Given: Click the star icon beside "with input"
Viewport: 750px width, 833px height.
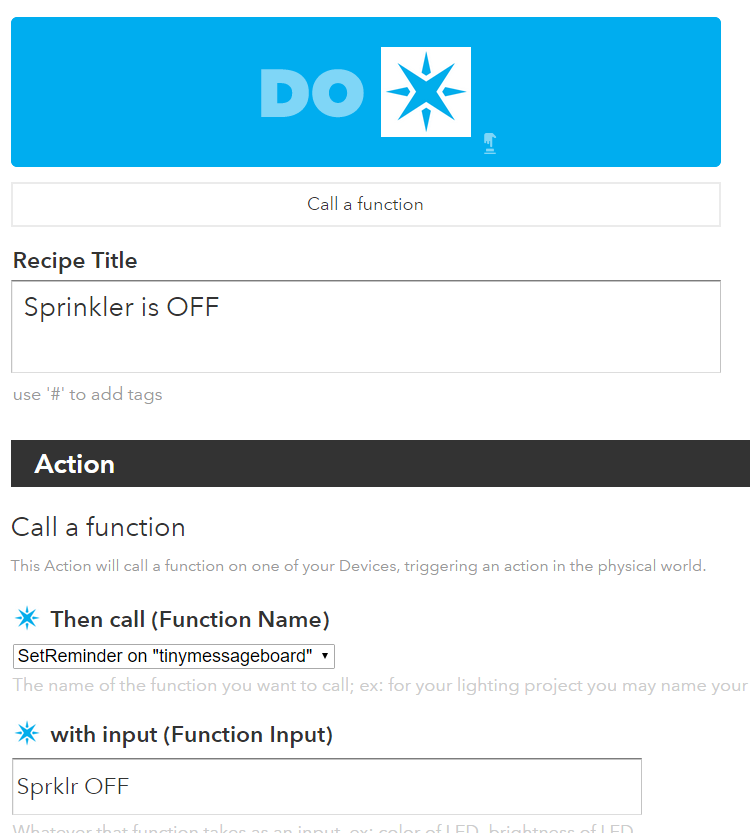Looking at the screenshot, I should point(27,734).
